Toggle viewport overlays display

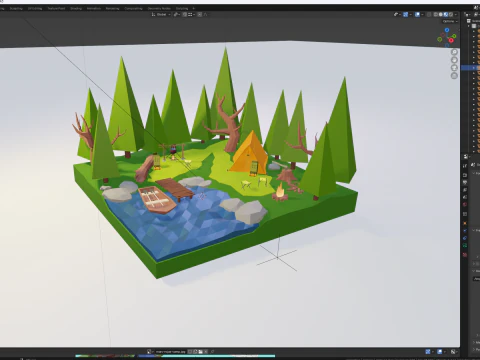(x=417, y=14)
